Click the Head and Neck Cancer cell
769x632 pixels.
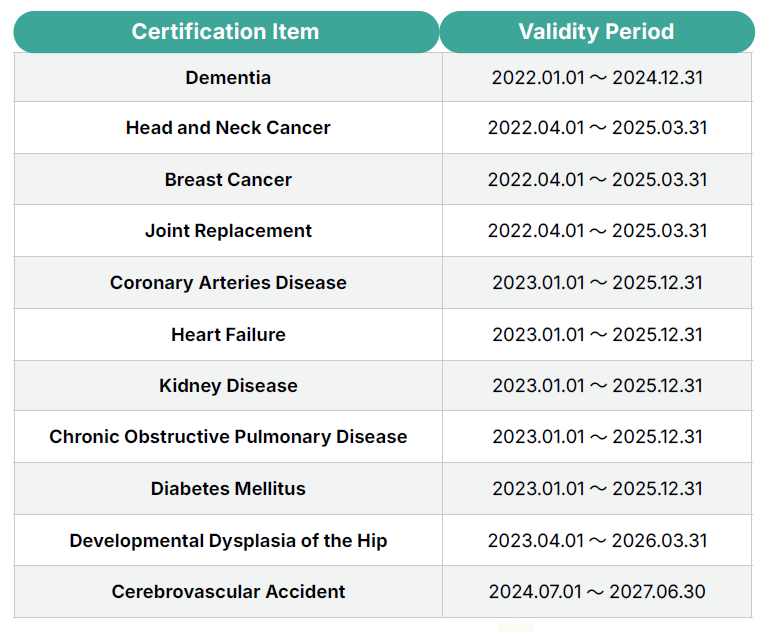click(228, 128)
